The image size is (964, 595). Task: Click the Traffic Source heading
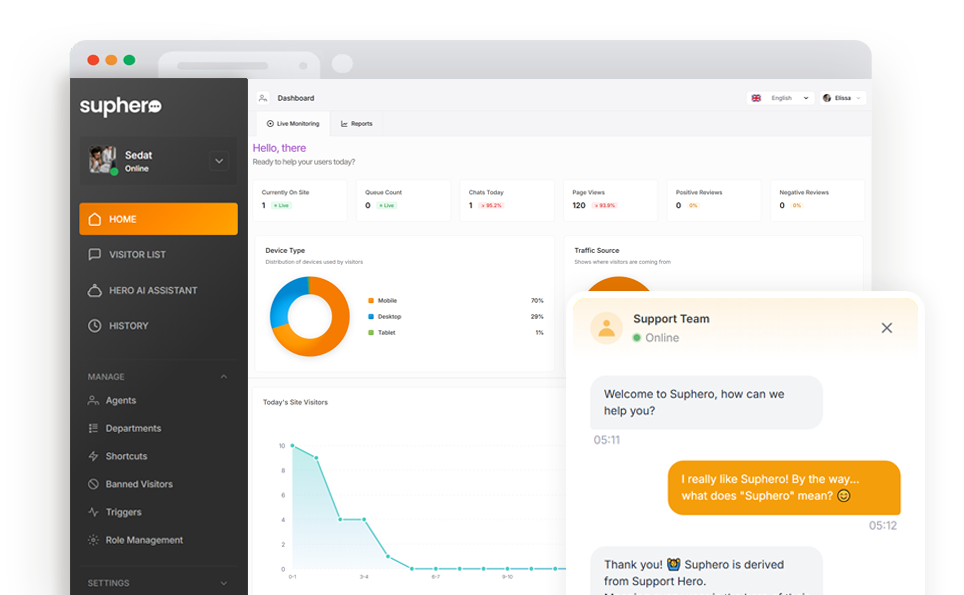pyautogui.click(x=596, y=251)
